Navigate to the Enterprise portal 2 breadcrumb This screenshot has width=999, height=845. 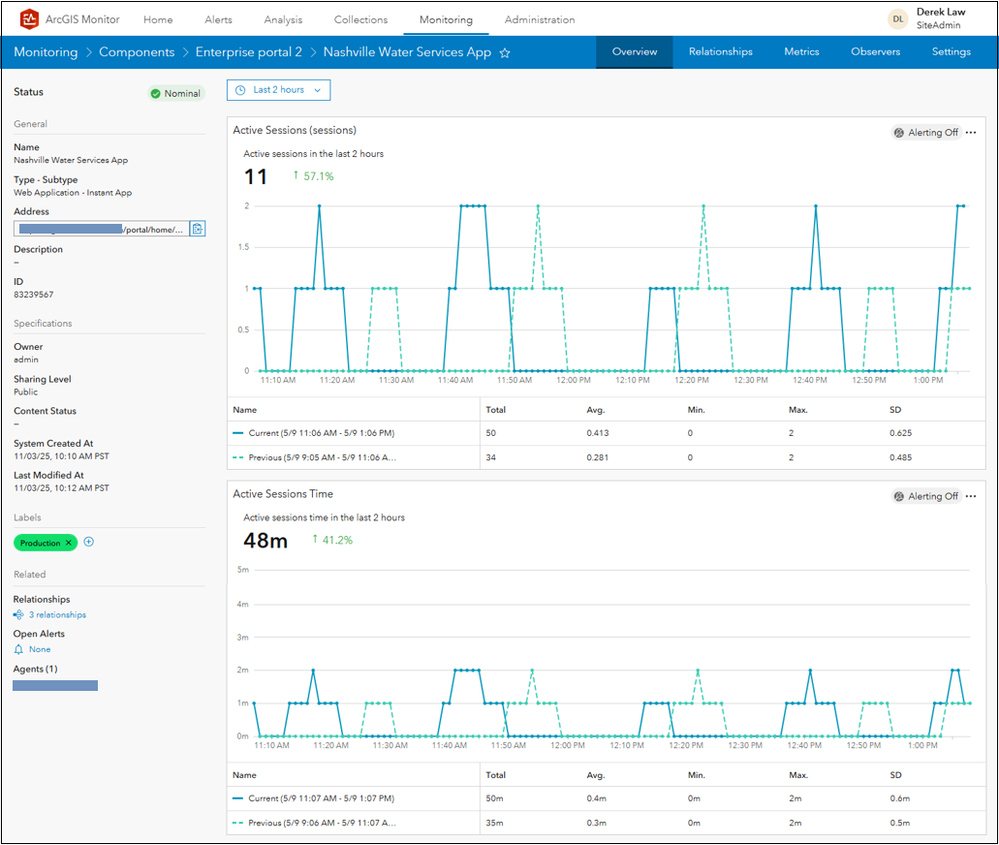[x=248, y=52]
